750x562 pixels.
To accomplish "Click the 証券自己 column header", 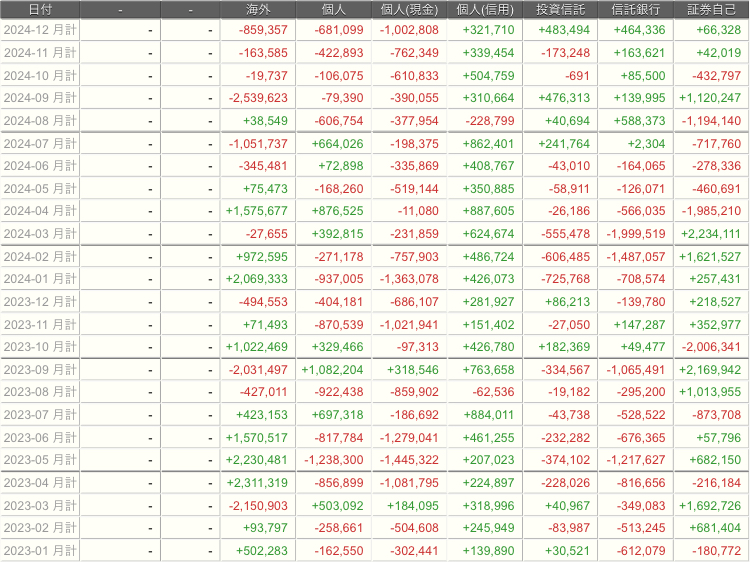I will 711,10.
